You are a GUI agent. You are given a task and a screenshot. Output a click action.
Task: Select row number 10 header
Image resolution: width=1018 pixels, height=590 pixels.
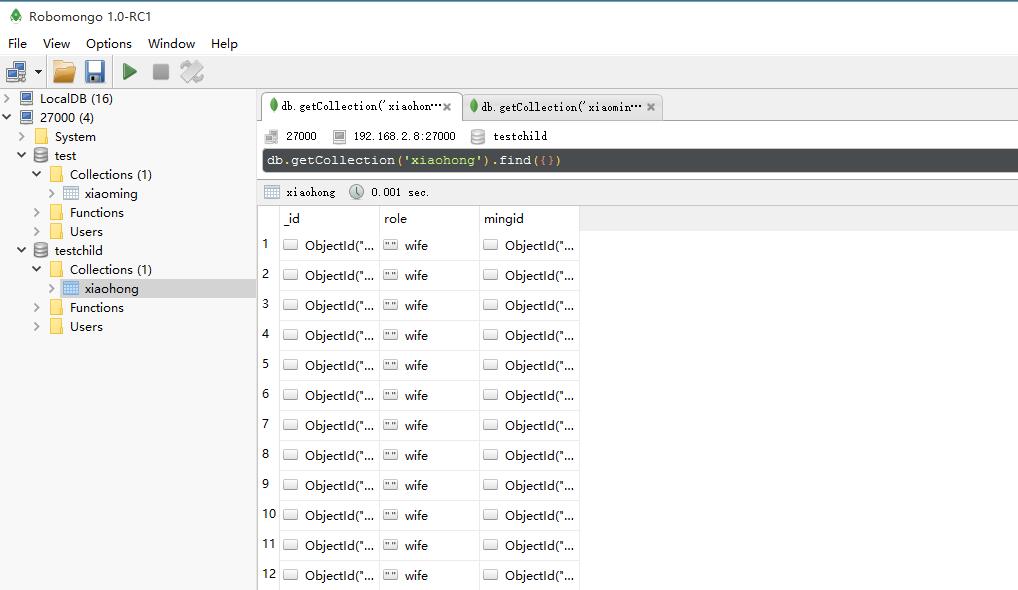click(269, 514)
